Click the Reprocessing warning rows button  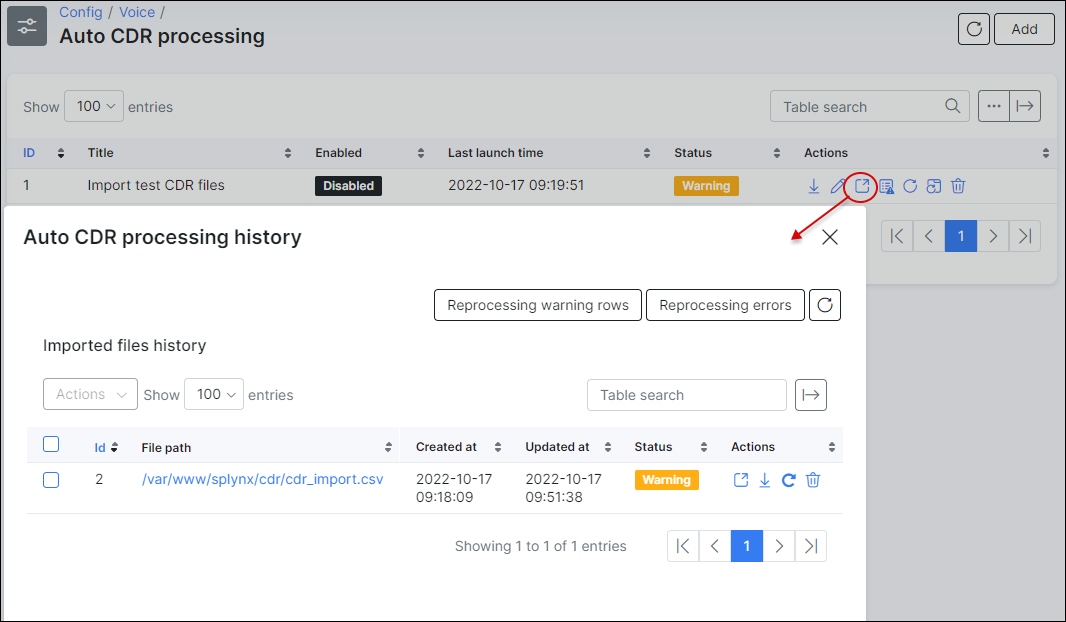coord(538,305)
